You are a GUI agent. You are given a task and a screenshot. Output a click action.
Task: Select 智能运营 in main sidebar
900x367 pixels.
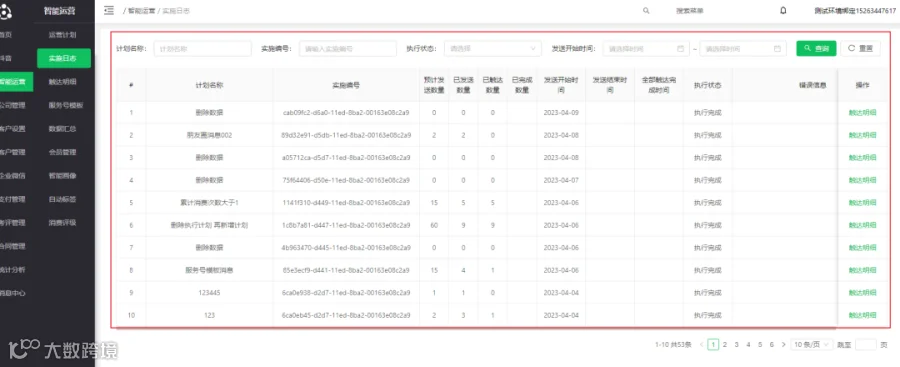click(15, 82)
